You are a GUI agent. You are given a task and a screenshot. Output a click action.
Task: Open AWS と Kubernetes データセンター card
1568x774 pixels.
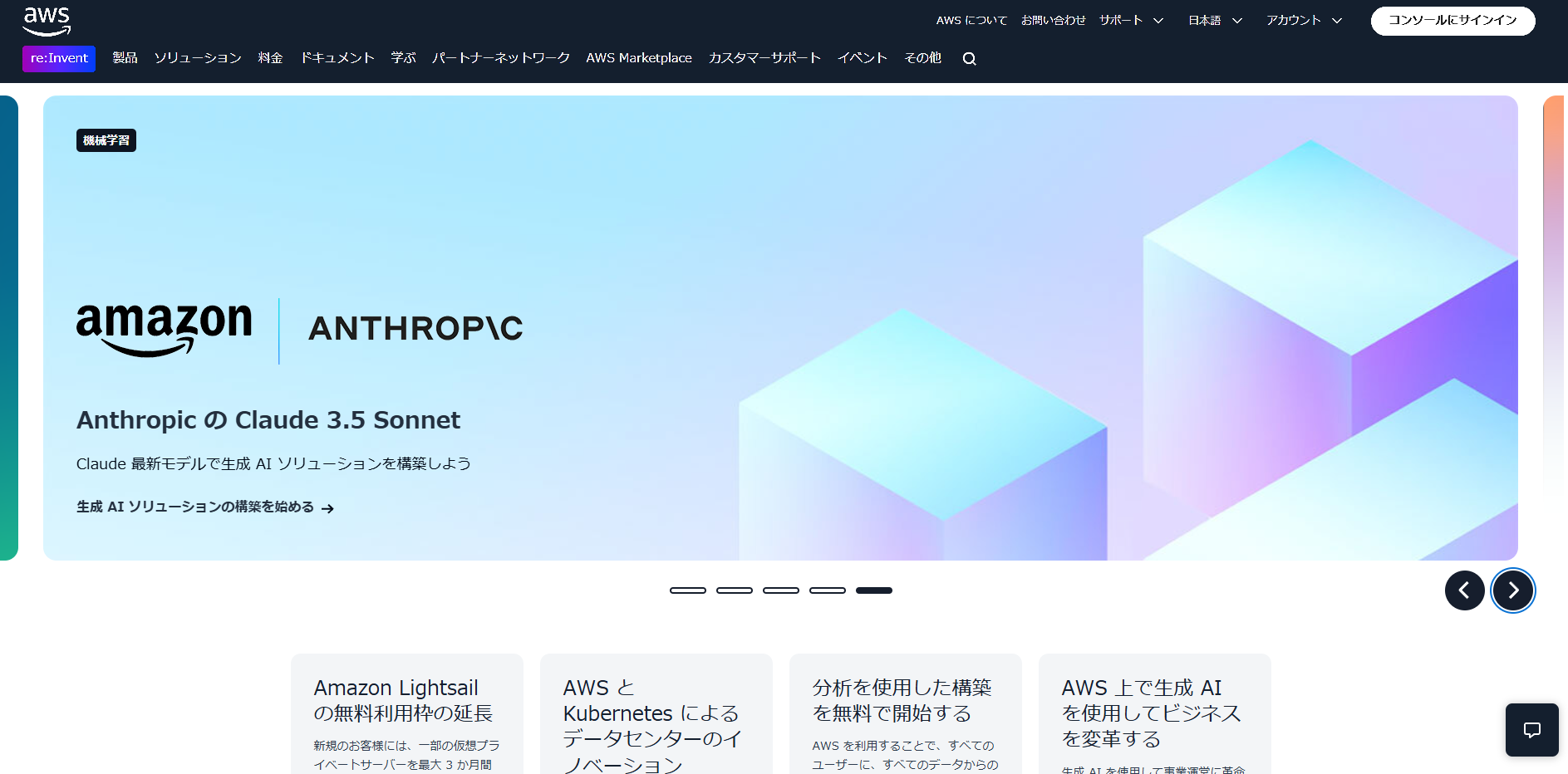click(656, 714)
